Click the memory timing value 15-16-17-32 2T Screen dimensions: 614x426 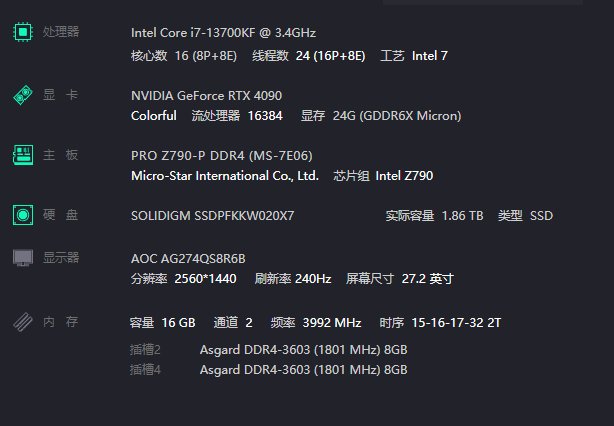click(x=456, y=323)
